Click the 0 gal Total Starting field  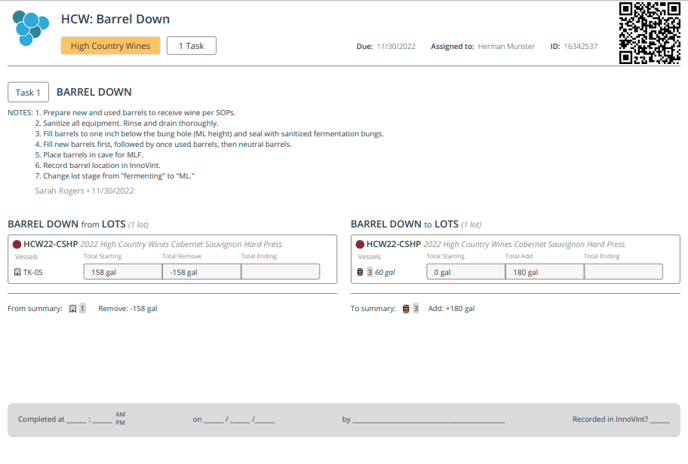(x=466, y=272)
